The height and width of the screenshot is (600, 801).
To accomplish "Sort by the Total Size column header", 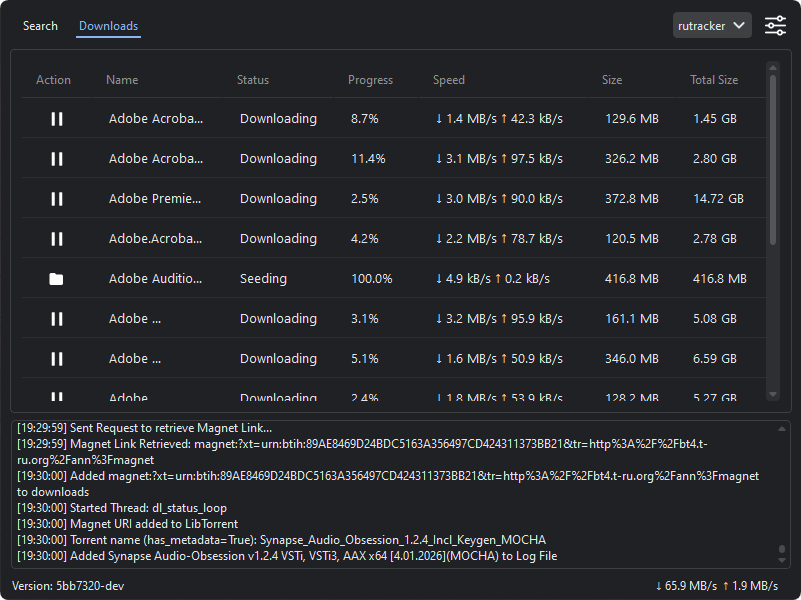I will point(714,80).
